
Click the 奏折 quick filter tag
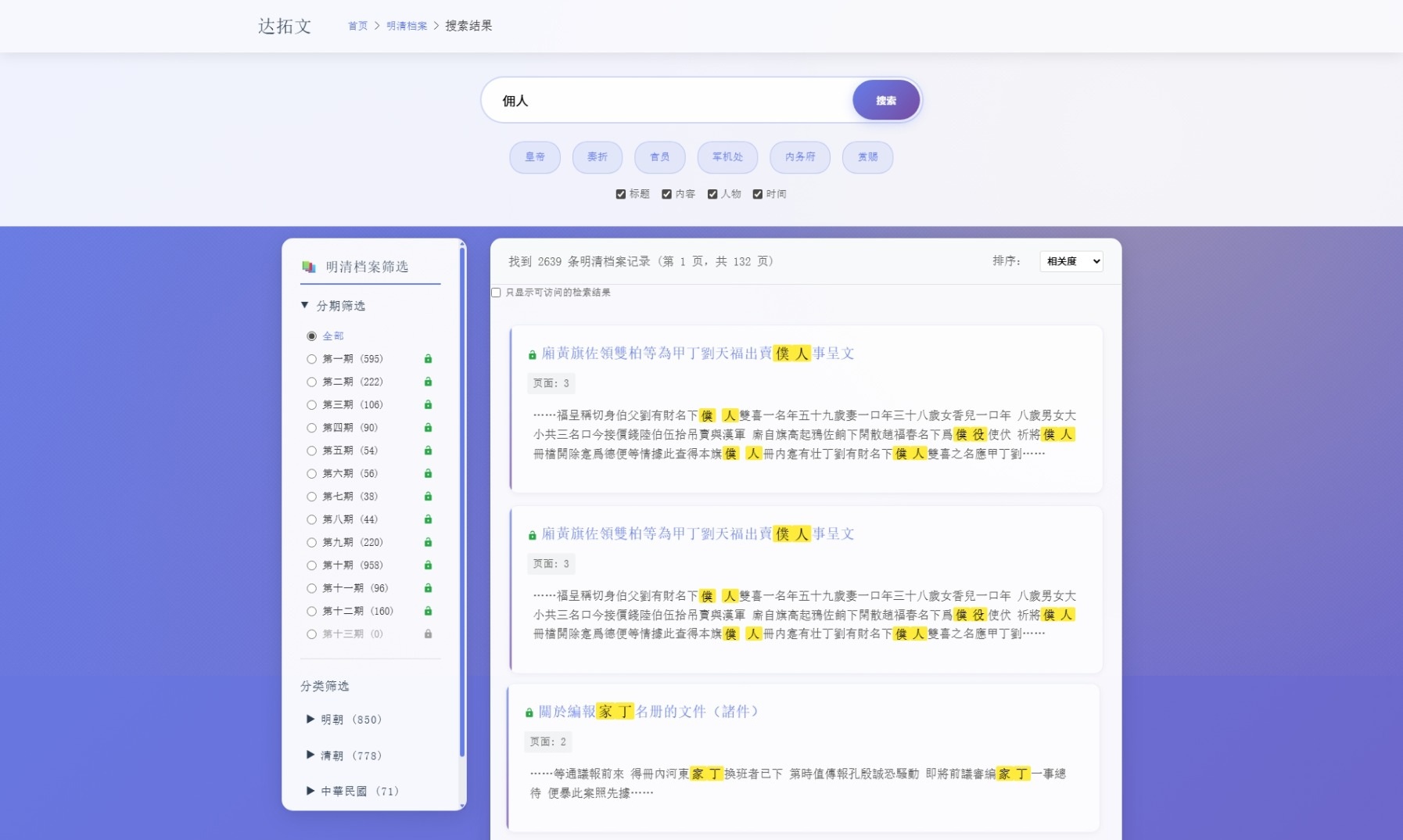point(597,157)
